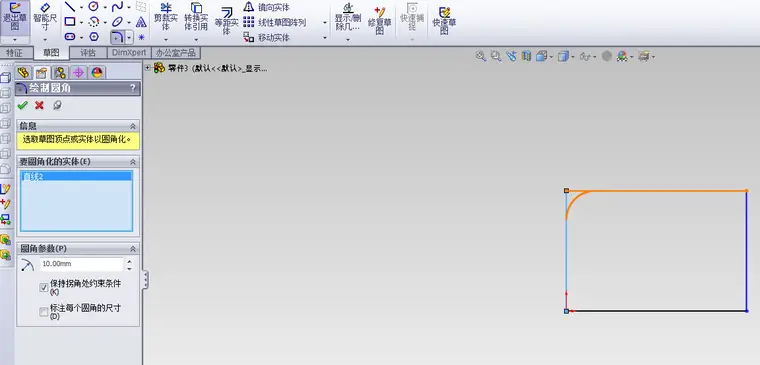Cancel the fillet with red X
Image resolution: width=760 pixels, height=365 pixels.
coord(39,105)
